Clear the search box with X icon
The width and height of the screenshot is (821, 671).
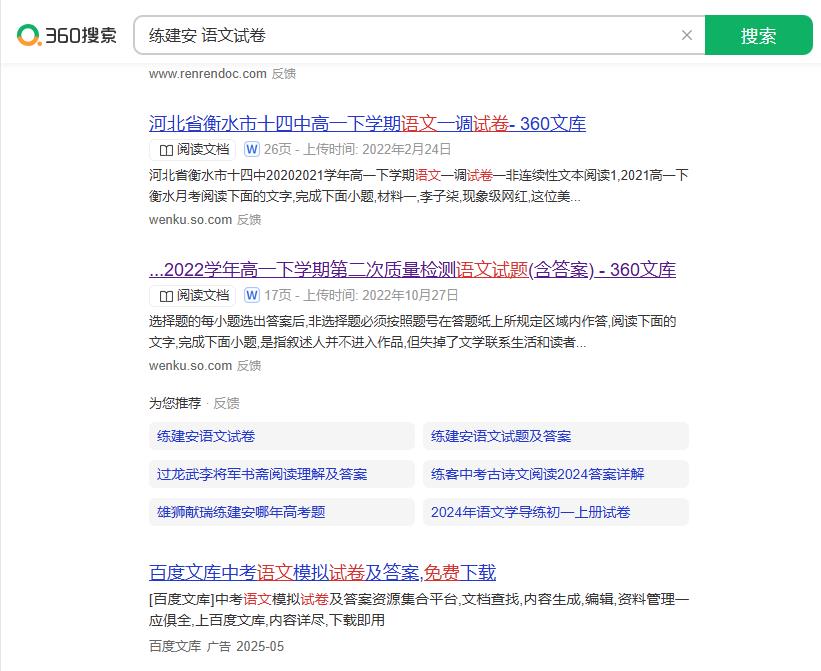pyautogui.click(x=687, y=35)
